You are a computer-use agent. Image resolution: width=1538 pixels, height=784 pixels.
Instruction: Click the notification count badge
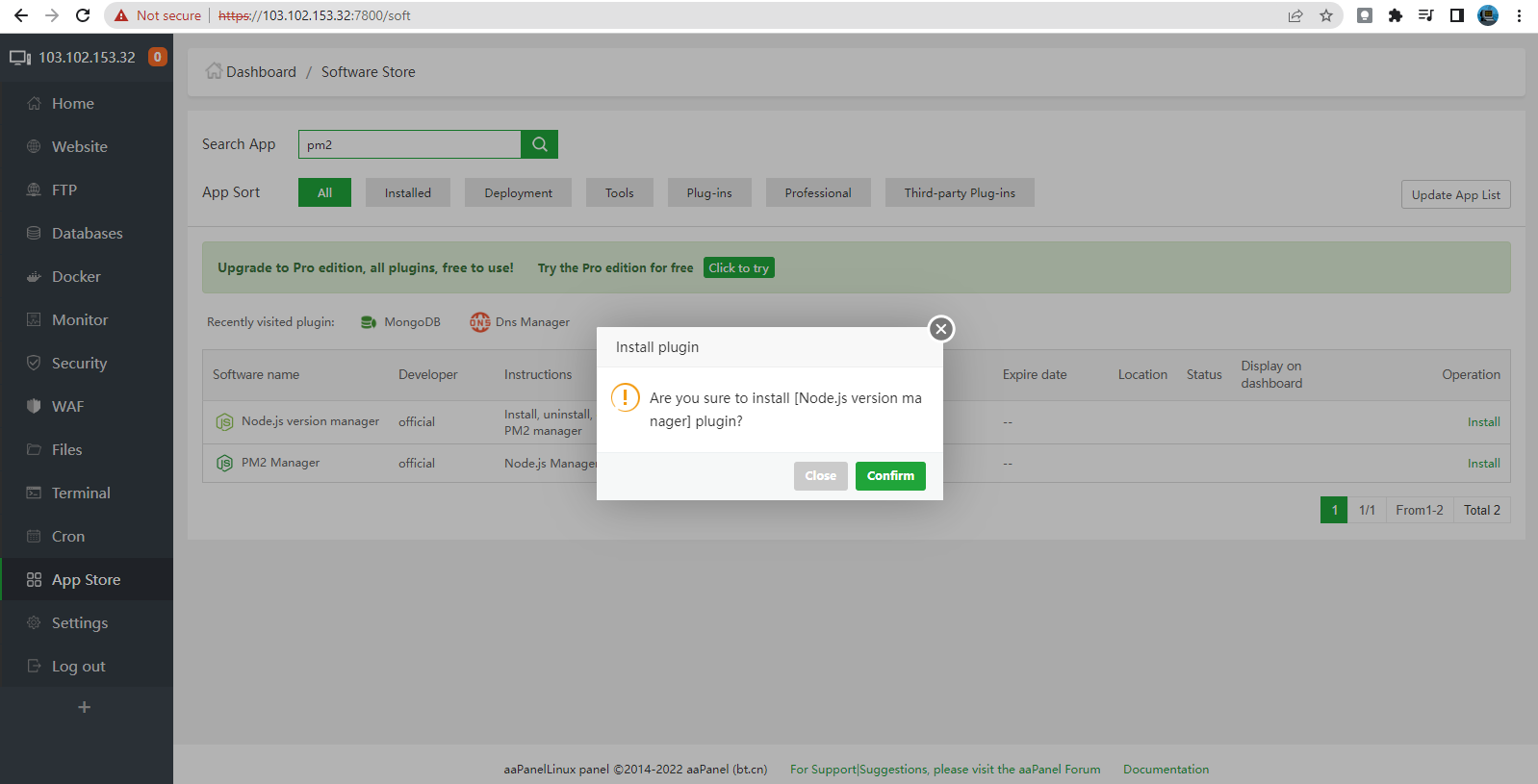158,57
